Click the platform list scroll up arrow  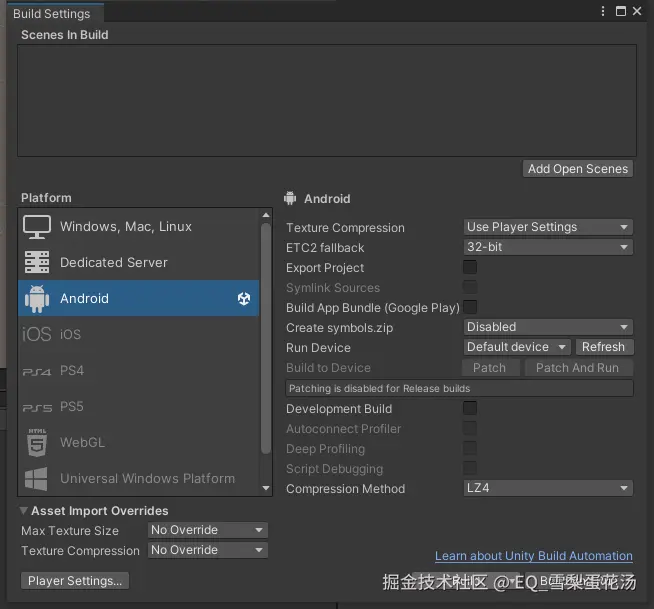tap(266, 215)
